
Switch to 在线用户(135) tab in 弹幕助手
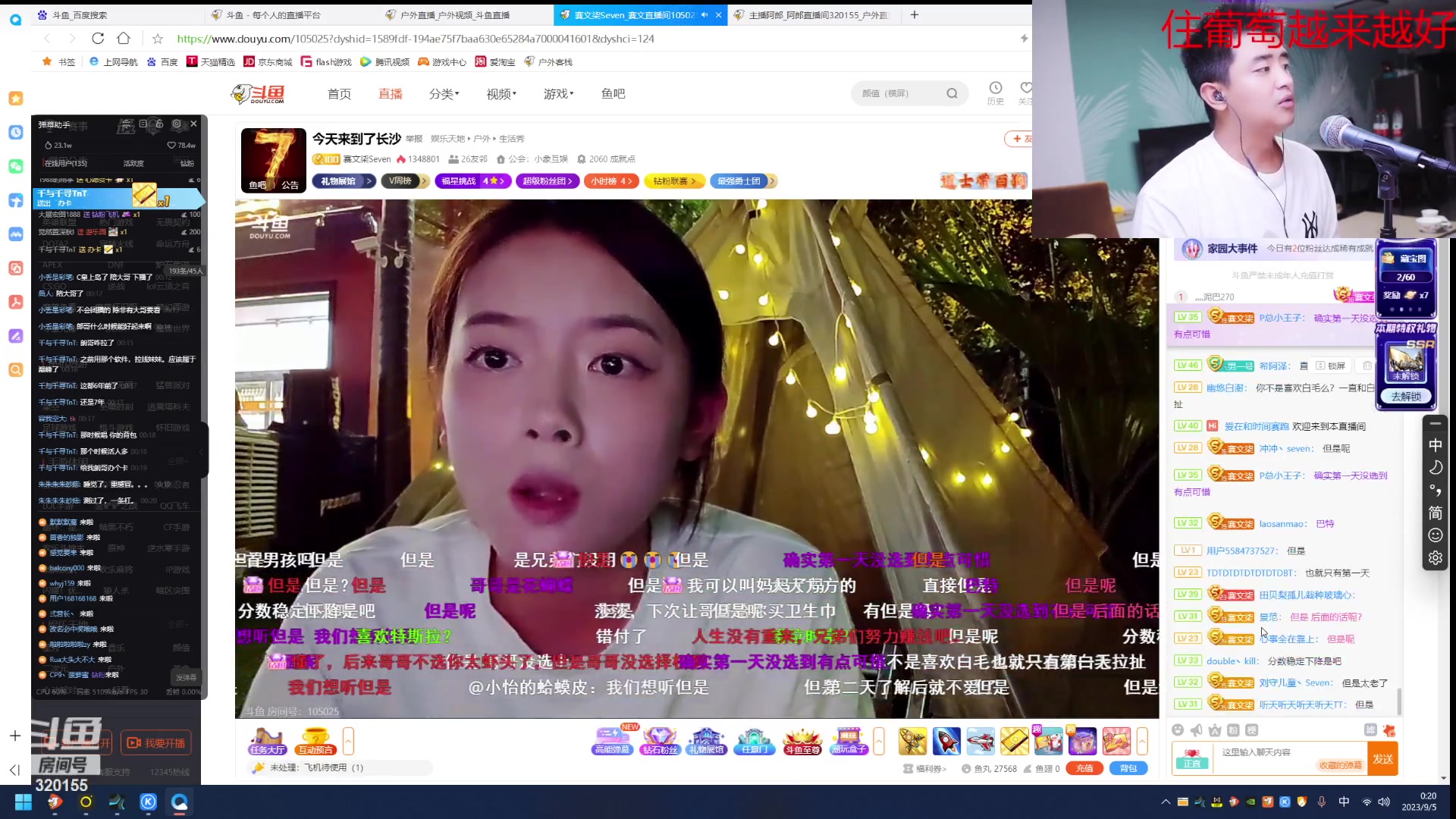(66, 163)
